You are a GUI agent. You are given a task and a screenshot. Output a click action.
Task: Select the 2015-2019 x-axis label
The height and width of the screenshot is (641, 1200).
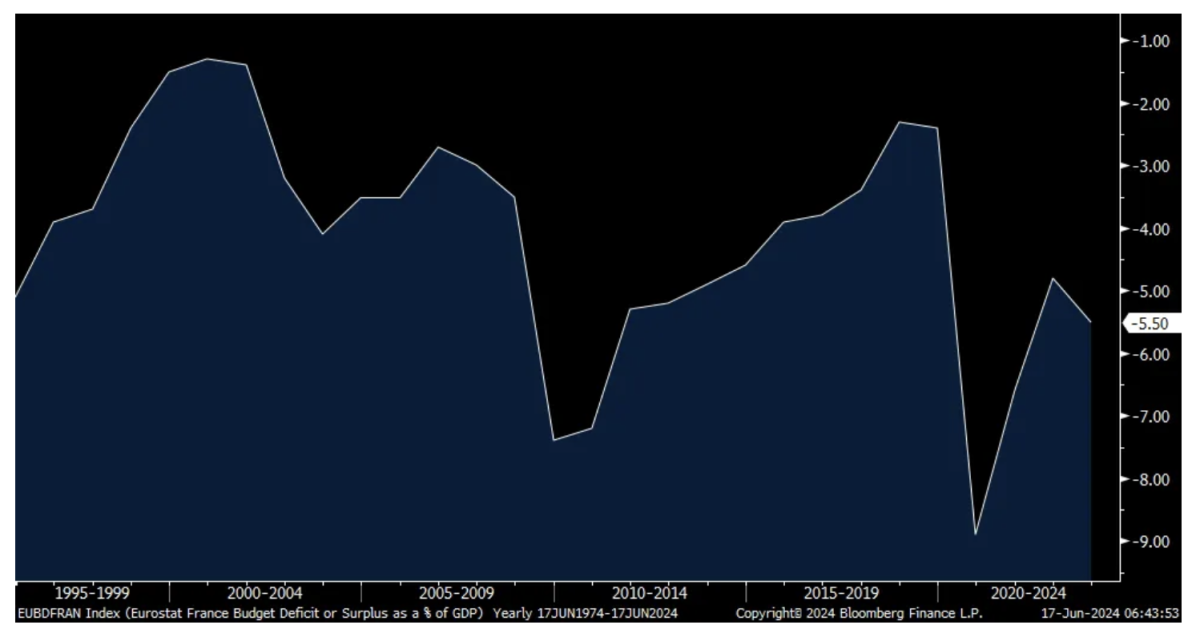(842, 591)
